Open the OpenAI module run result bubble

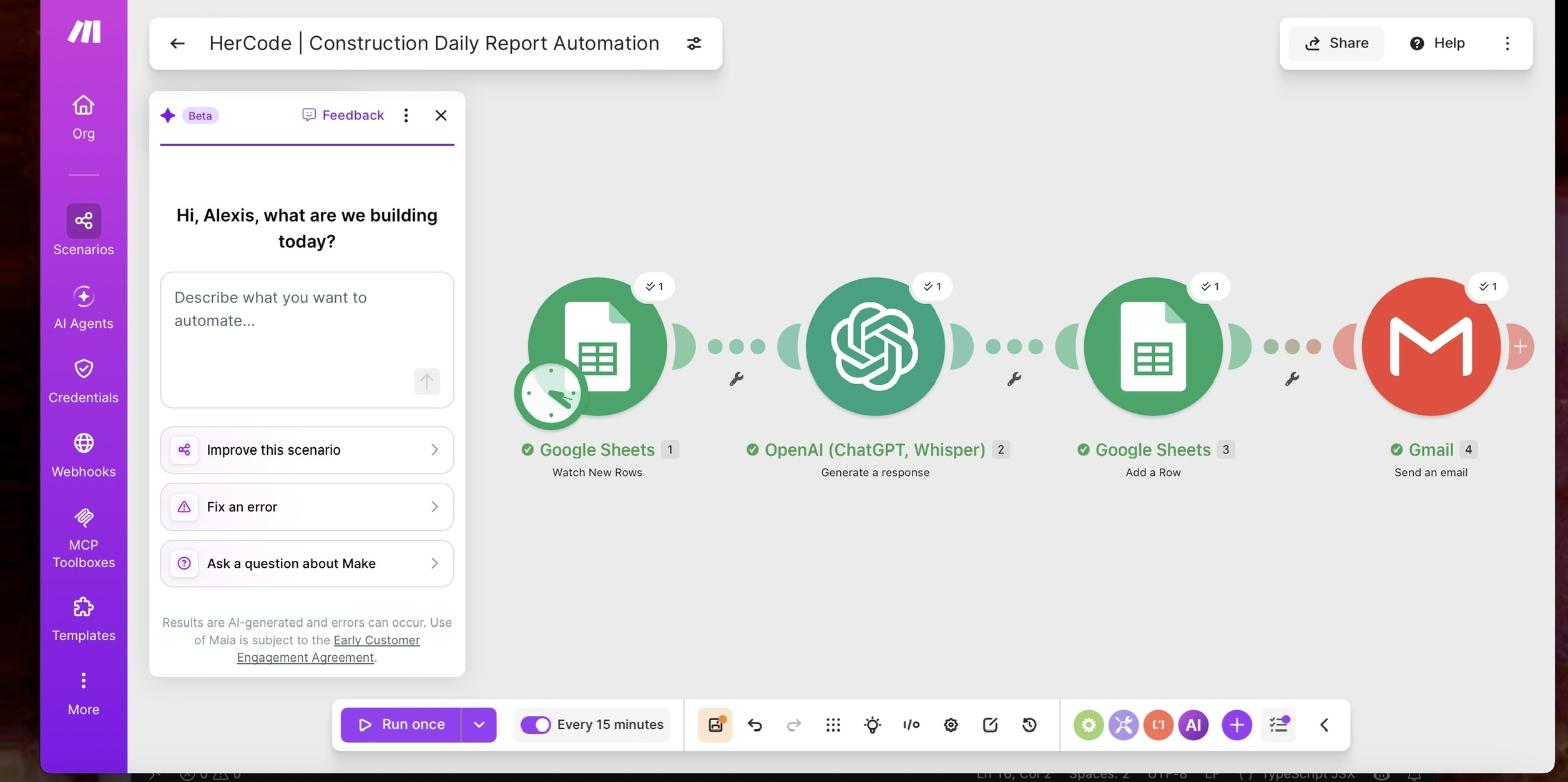pyautogui.click(x=933, y=286)
